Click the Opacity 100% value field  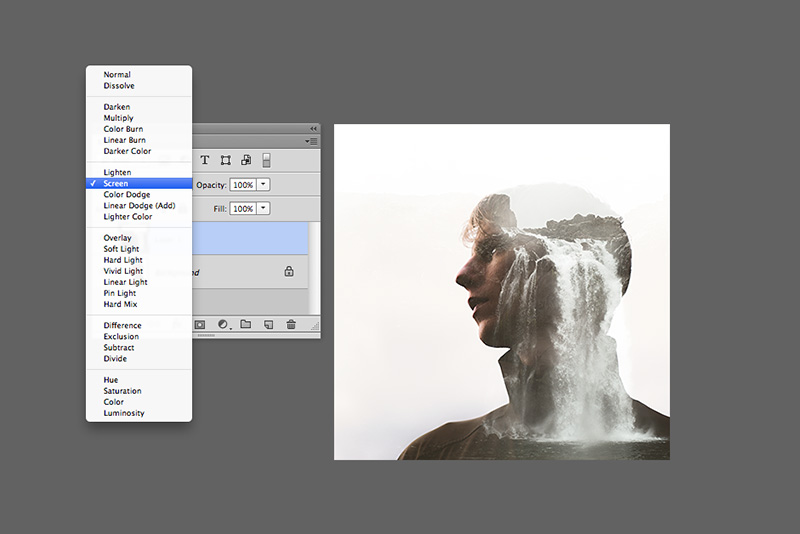click(243, 185)
